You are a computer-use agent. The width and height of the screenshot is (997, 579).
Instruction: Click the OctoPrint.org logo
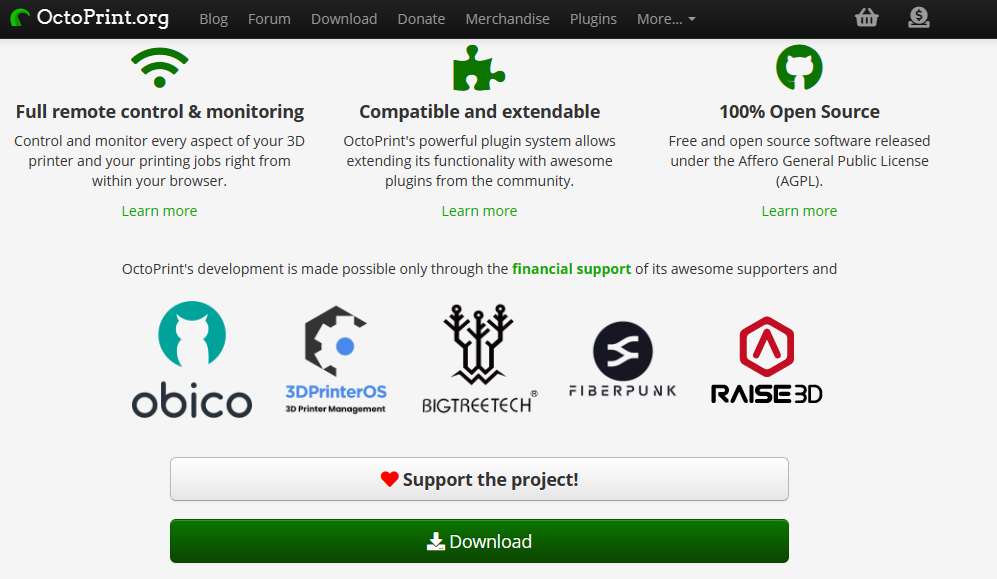point(90,18)
